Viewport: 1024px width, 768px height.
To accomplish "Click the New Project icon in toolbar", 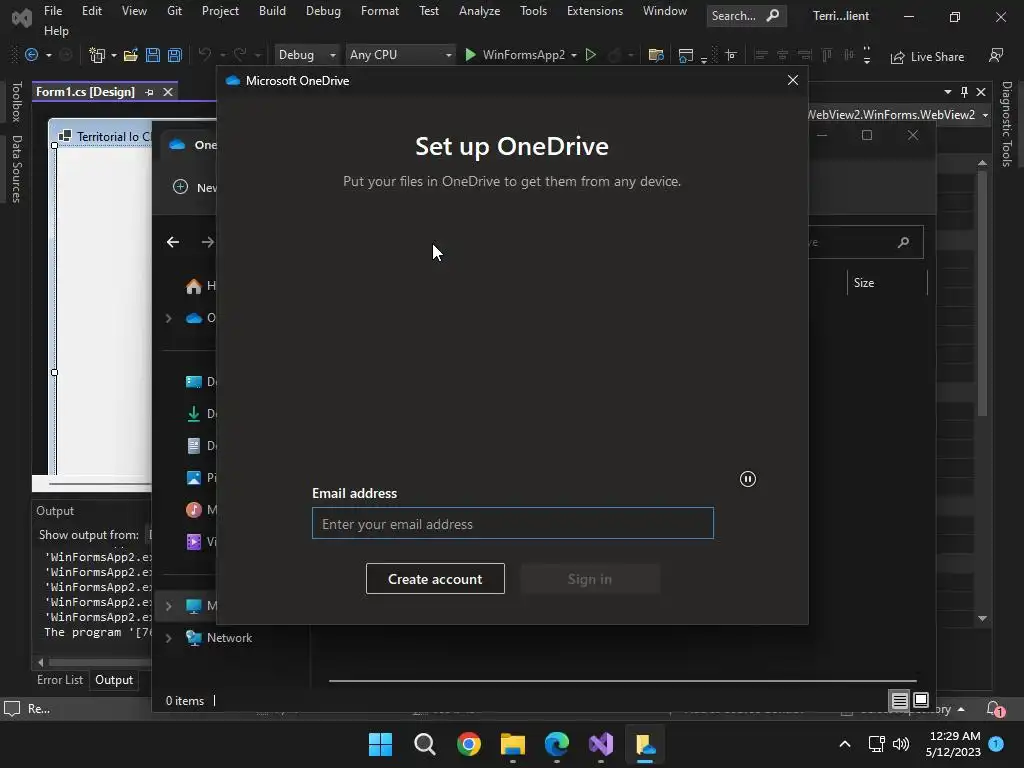I will pyautogui.click(x=97, y=56).
